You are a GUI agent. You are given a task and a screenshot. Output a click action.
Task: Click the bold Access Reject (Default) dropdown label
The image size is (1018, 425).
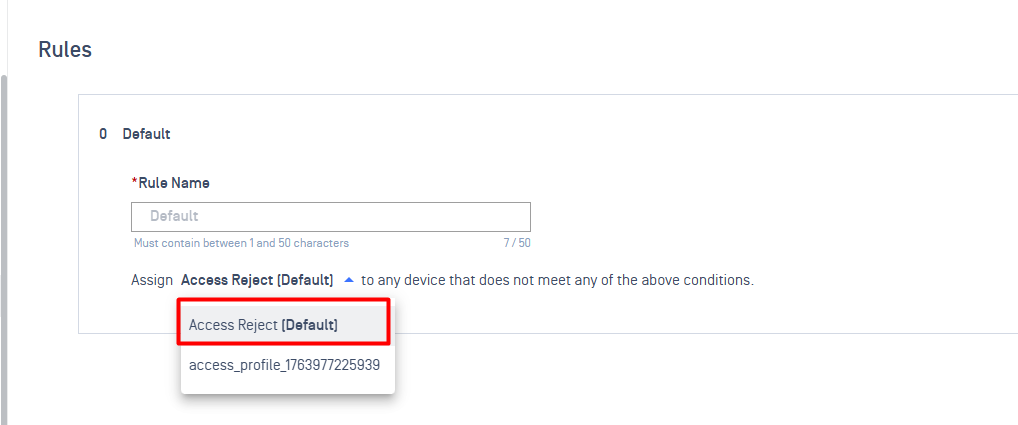tap(257, 280)
